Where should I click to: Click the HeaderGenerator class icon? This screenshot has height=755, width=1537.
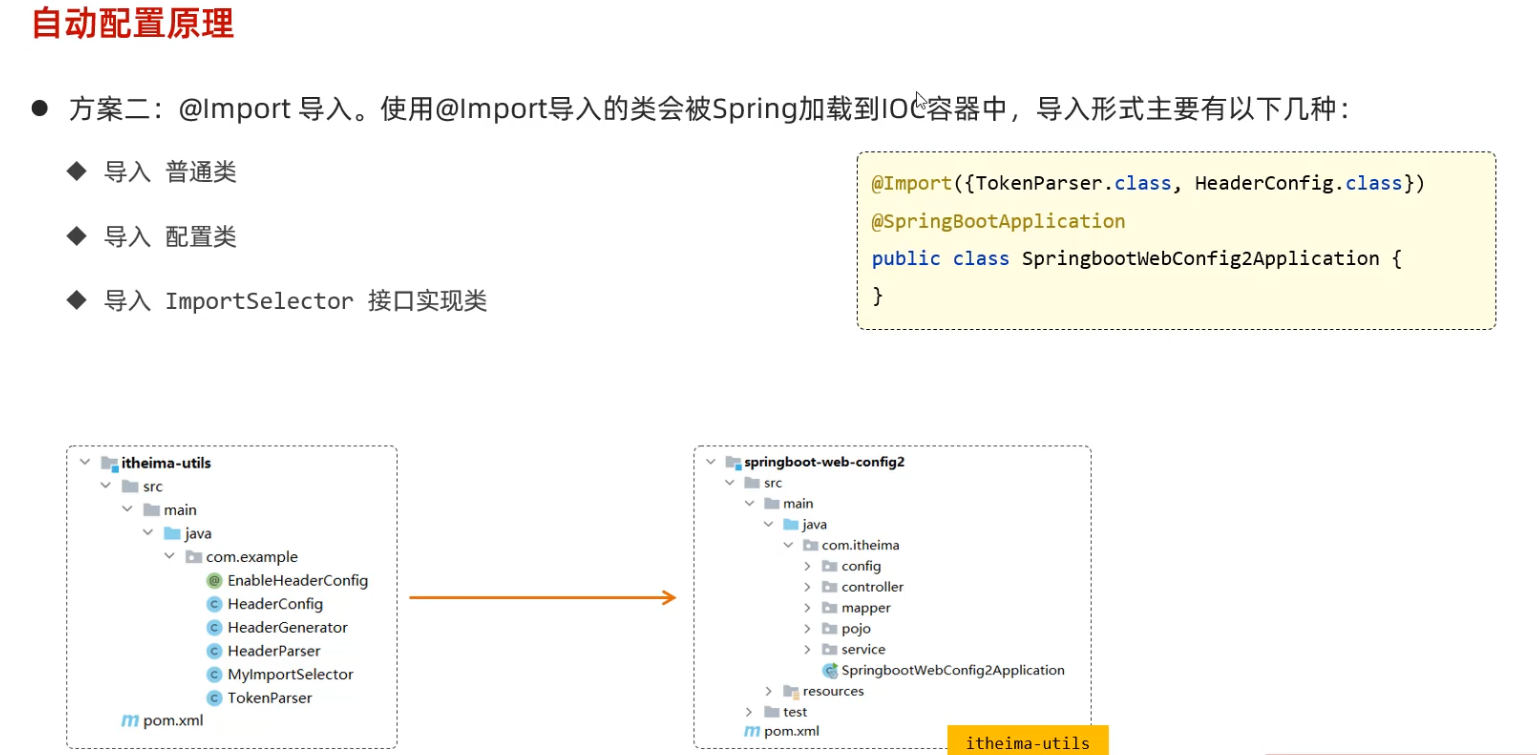point(213,627)
